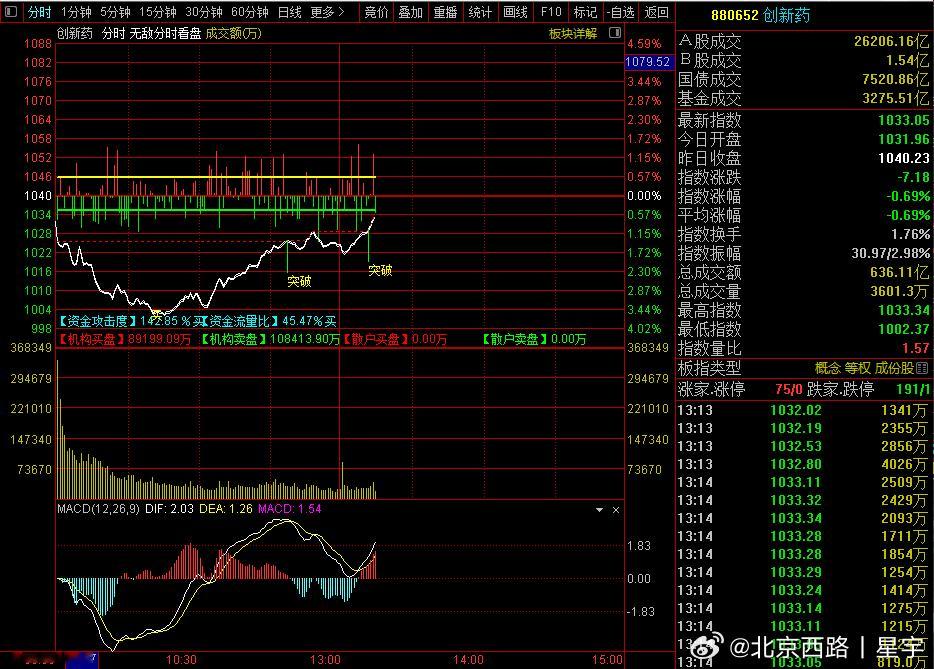
Task: Open the MACD panel dropdown arrow
Action: 599,510
